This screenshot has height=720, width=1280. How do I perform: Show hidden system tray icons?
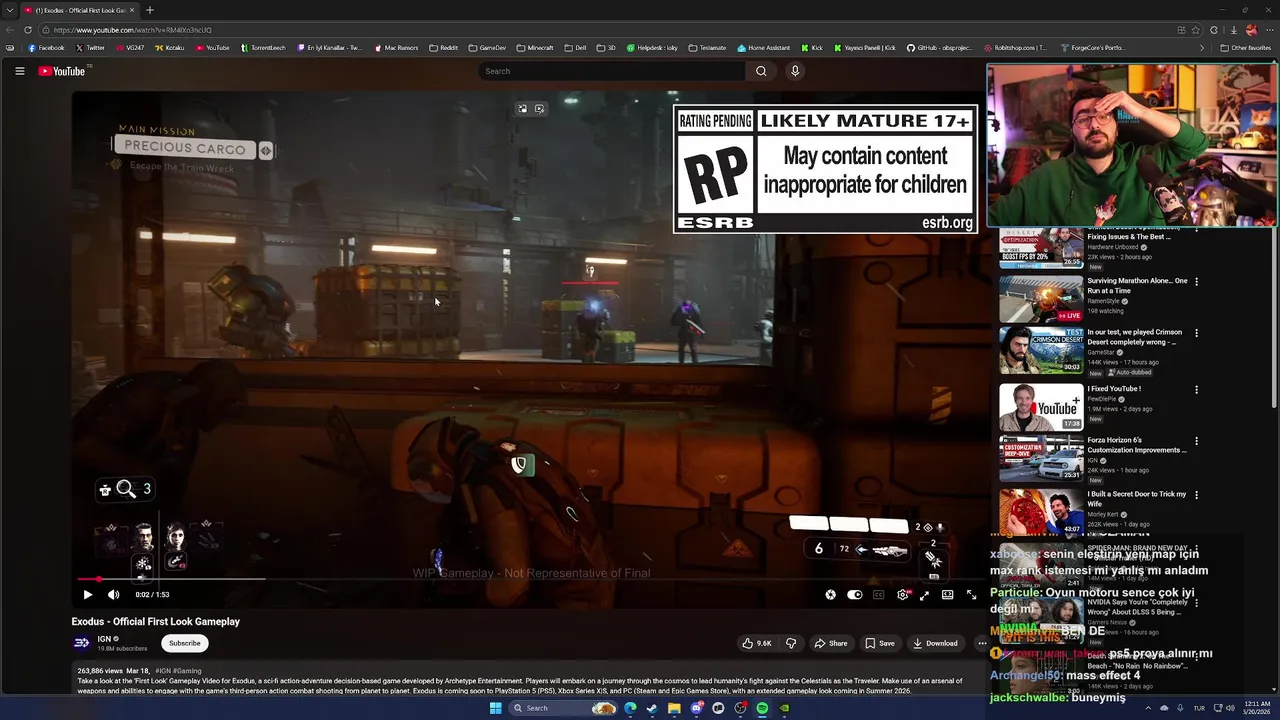click(1148, 708)
